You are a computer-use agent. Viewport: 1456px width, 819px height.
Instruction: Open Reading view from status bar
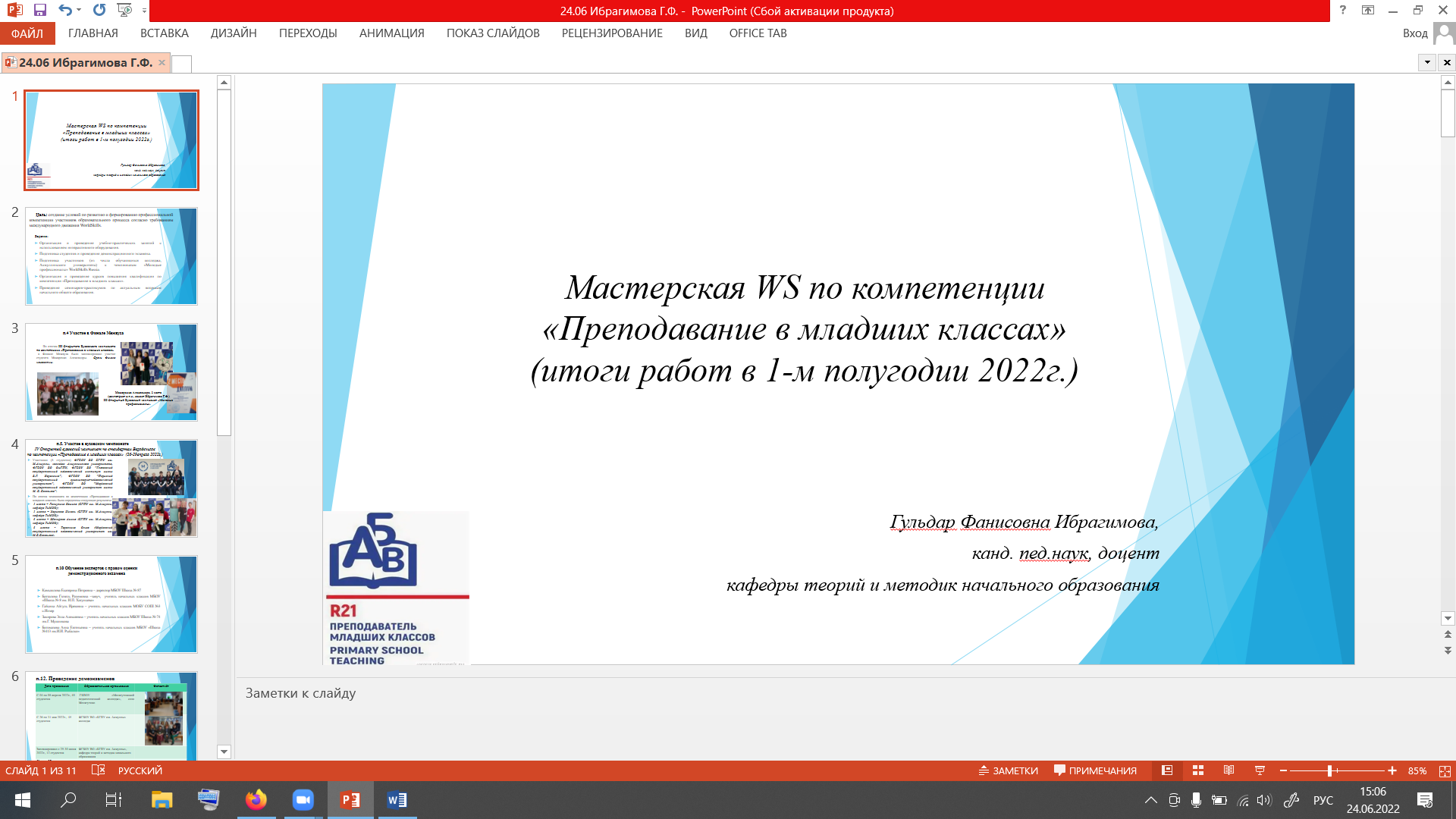(x=1228, y=770)
